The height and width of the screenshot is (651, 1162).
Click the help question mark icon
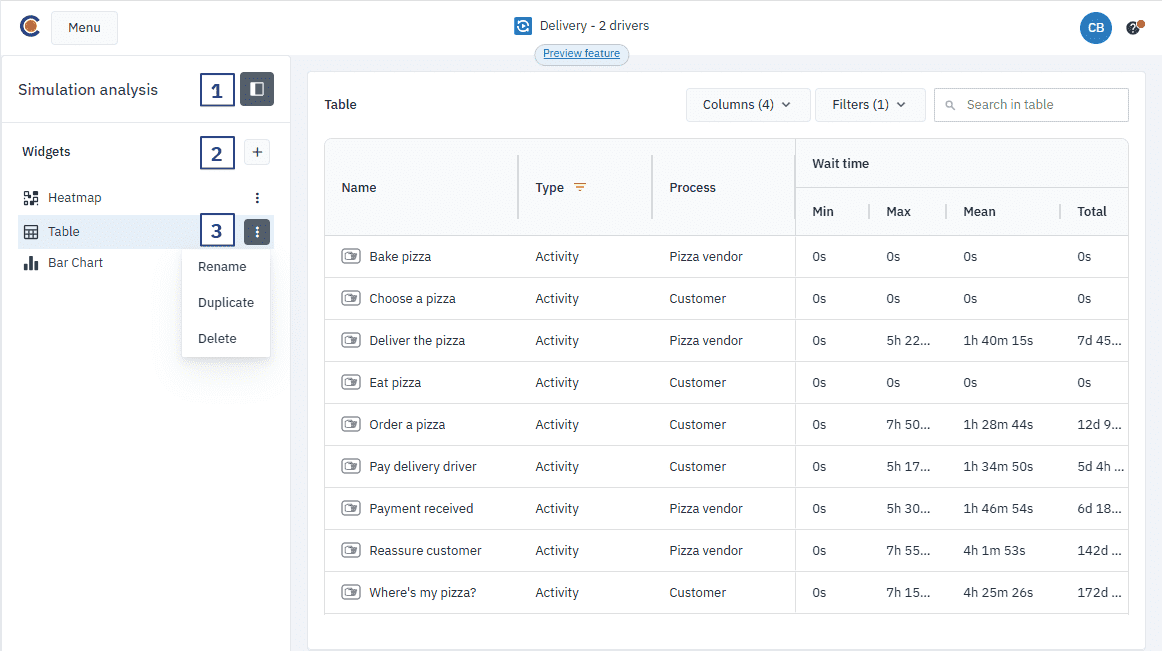tap(1133, 28)
